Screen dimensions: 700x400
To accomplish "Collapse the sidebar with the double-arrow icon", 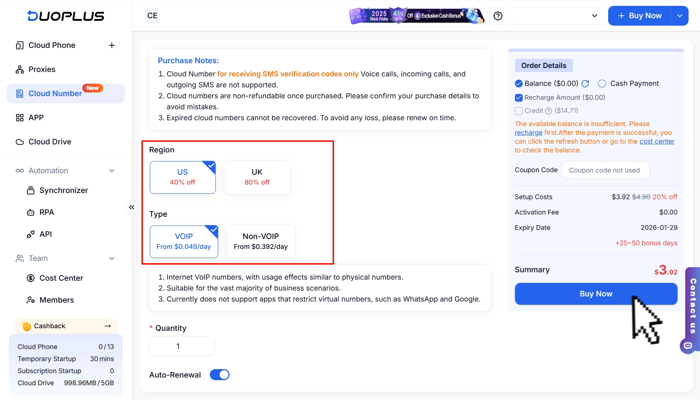I will click(131, 207).
